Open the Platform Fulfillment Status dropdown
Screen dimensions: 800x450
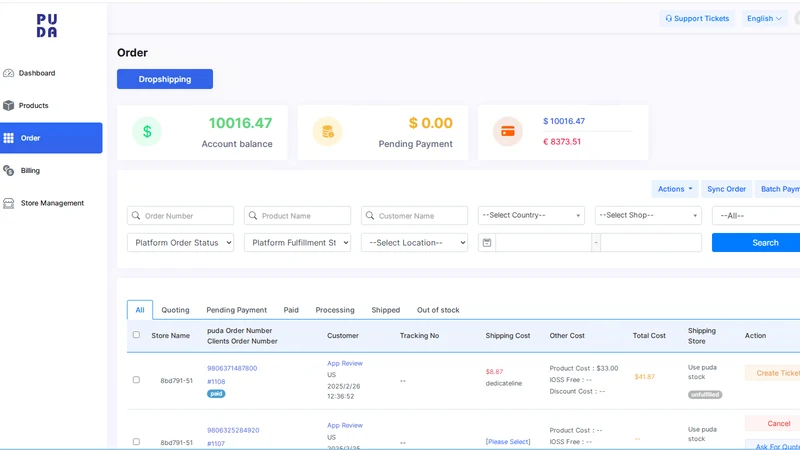point(297,243)
